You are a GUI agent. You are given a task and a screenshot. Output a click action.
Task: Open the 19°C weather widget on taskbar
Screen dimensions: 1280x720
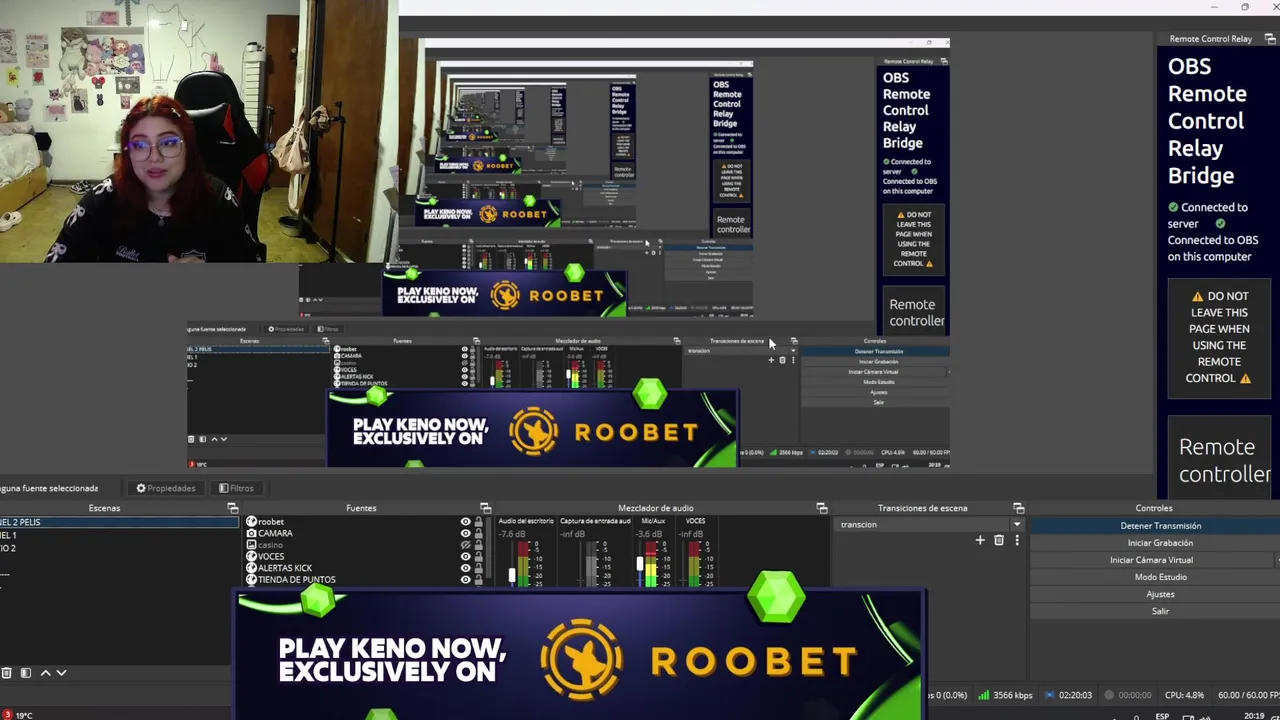coord(18,715)
